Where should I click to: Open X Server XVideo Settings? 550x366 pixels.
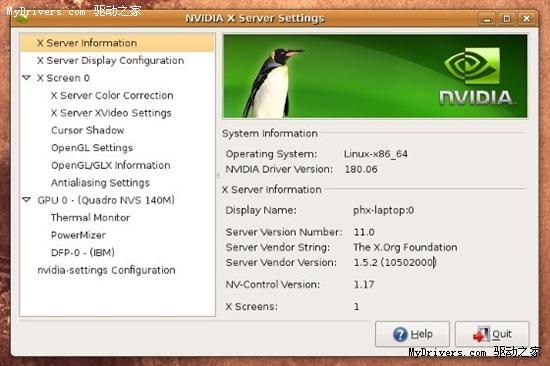click(111, 113)
